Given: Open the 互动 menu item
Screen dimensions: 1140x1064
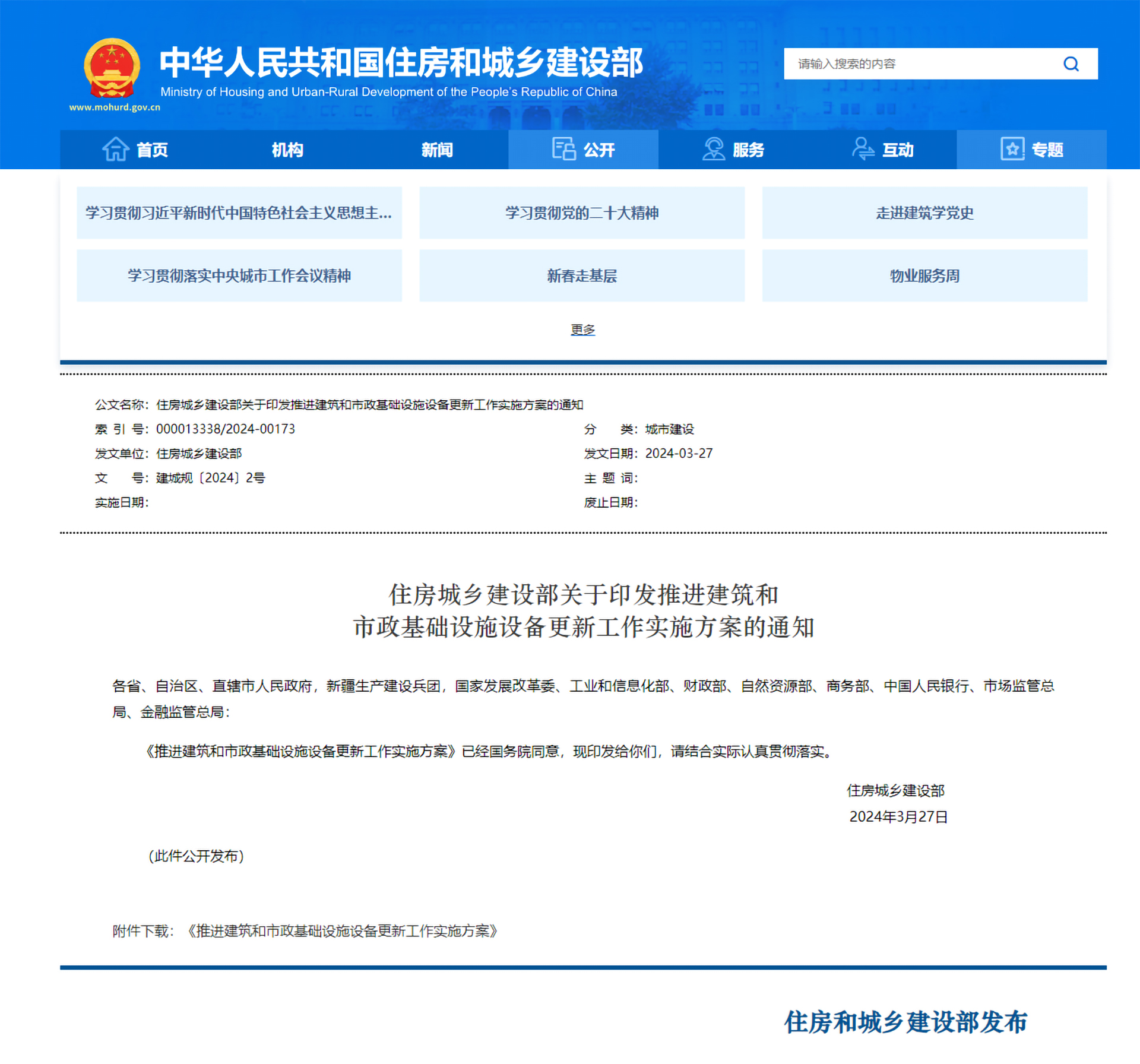Looking at the screenshot, I should coord(882,149).
